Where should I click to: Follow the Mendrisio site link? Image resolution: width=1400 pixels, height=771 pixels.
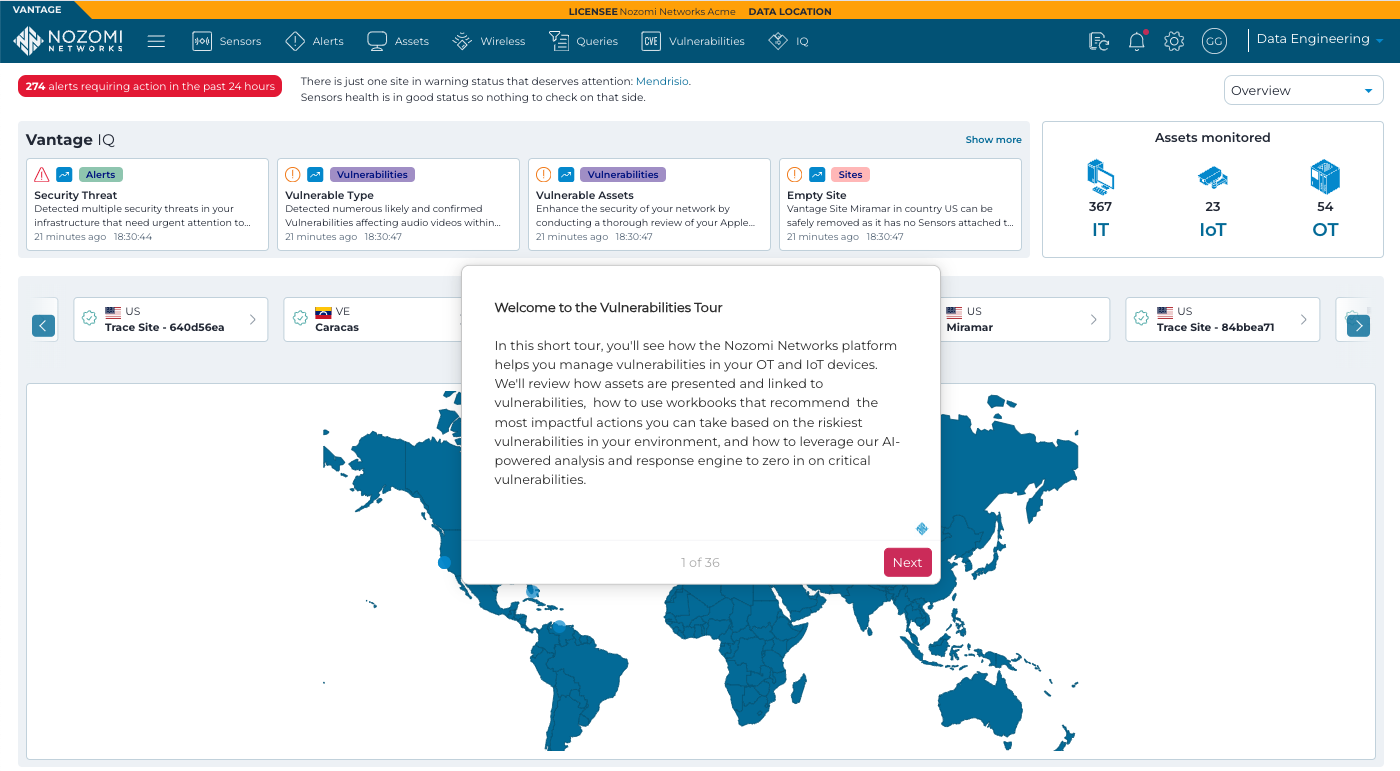point(662,81)
